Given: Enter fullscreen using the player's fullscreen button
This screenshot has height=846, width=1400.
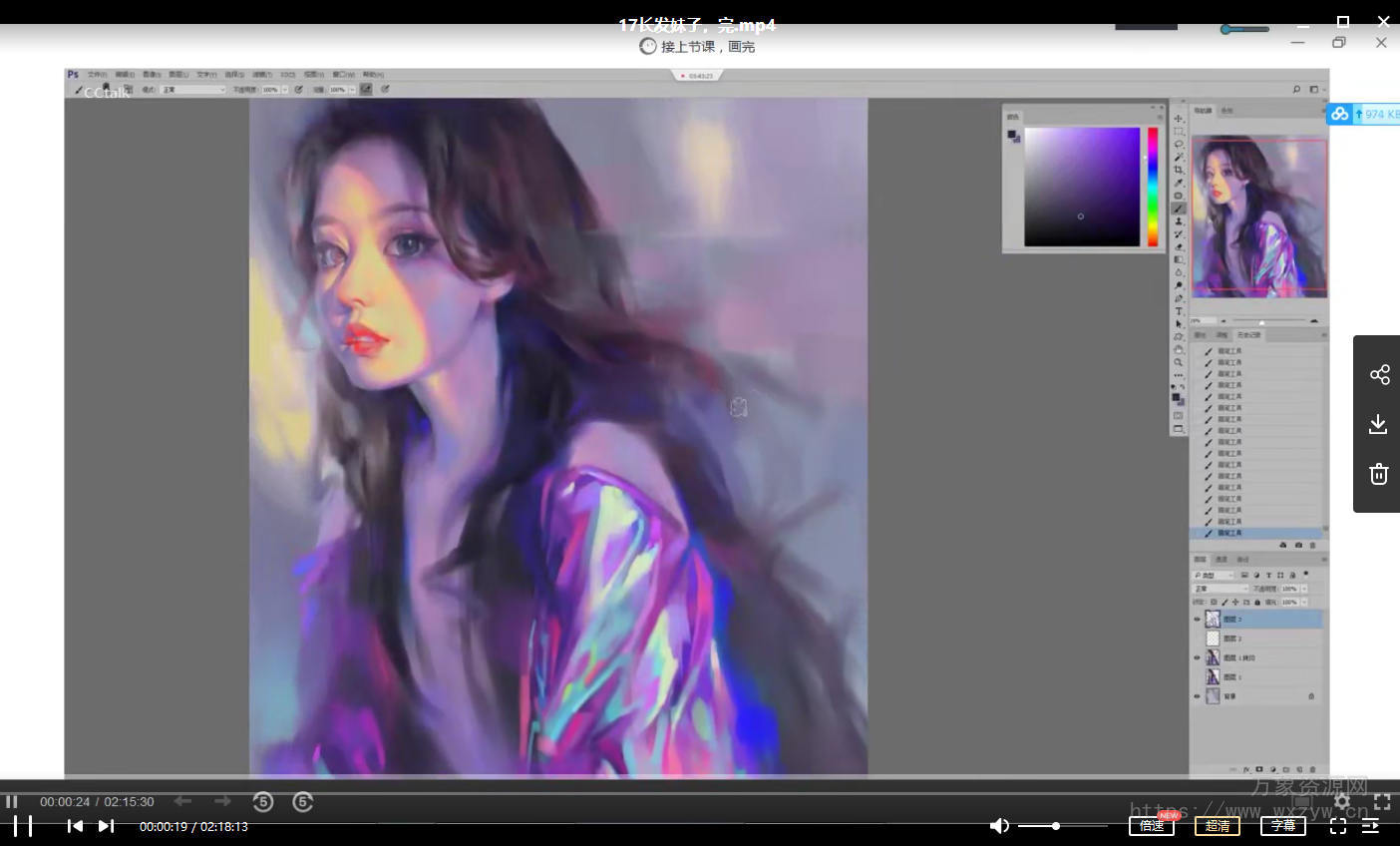Looking at the screenshot, I should pos(1338,826).
